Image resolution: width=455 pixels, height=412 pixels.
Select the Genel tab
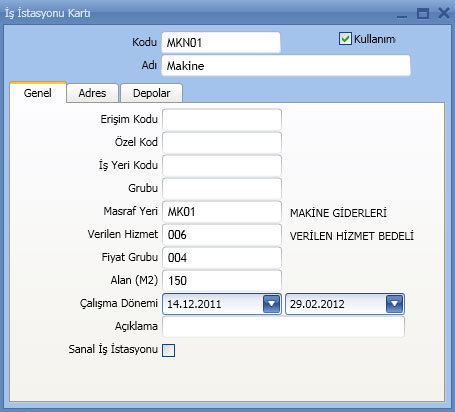point(38,93)
